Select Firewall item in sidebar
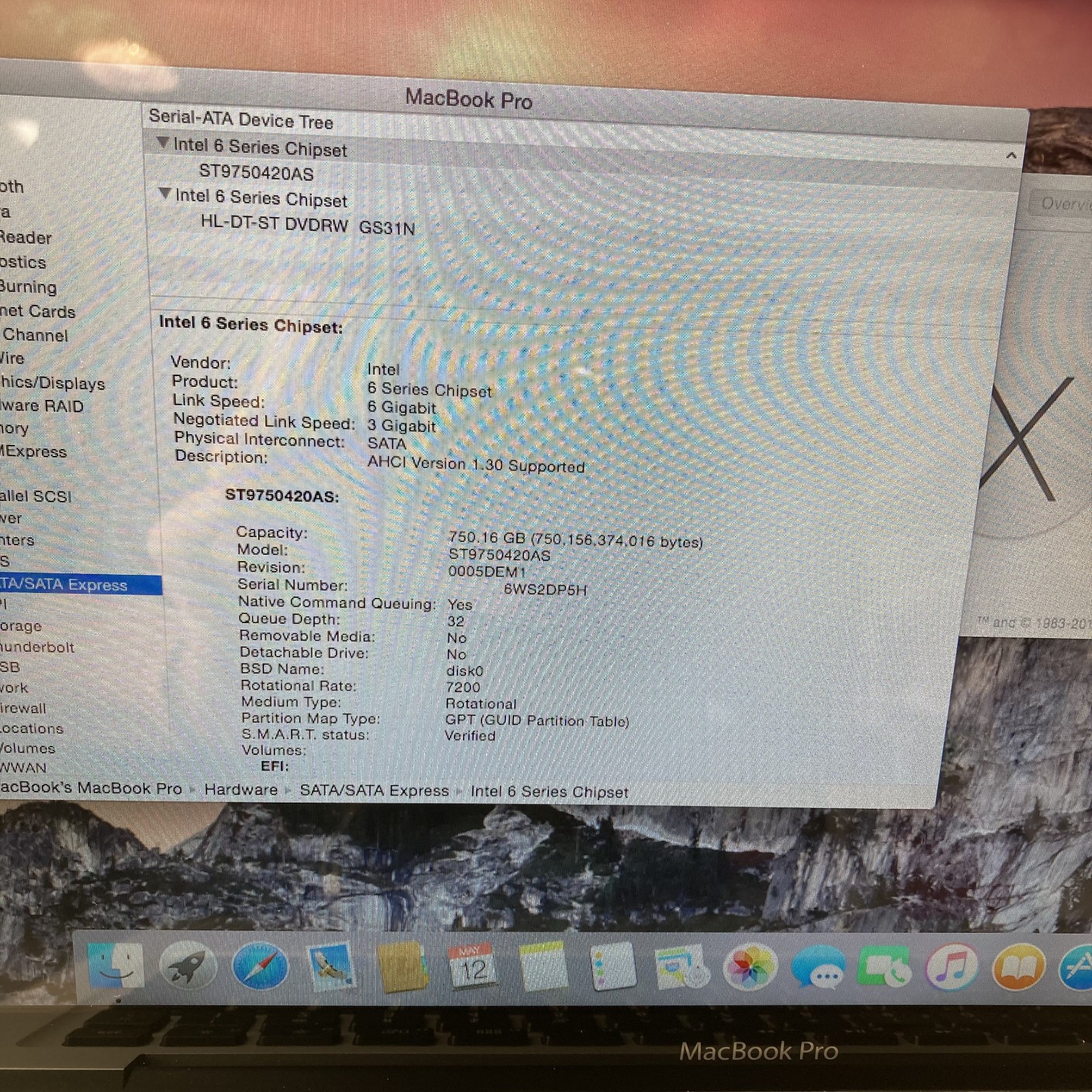The image size is (1092, 1092). [x=23, y=708]
